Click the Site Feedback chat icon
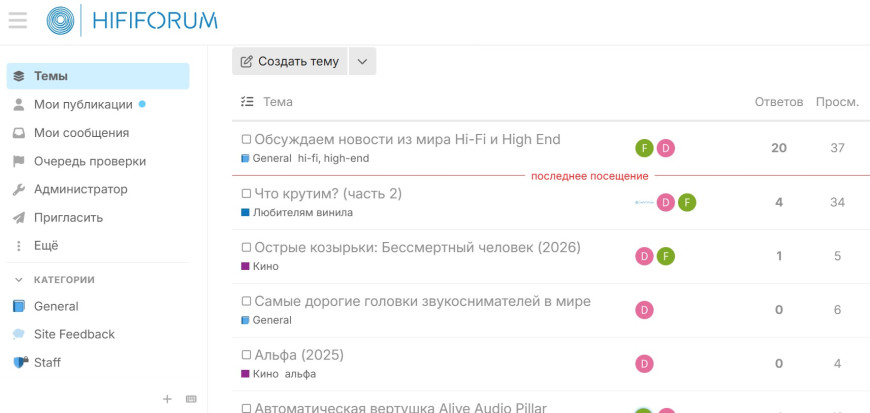 coord(19,335)
